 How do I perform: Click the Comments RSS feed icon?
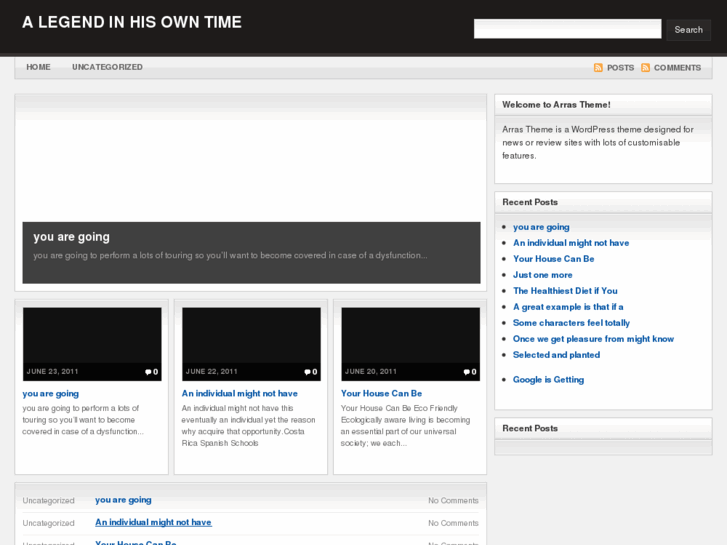pos(645,68)
